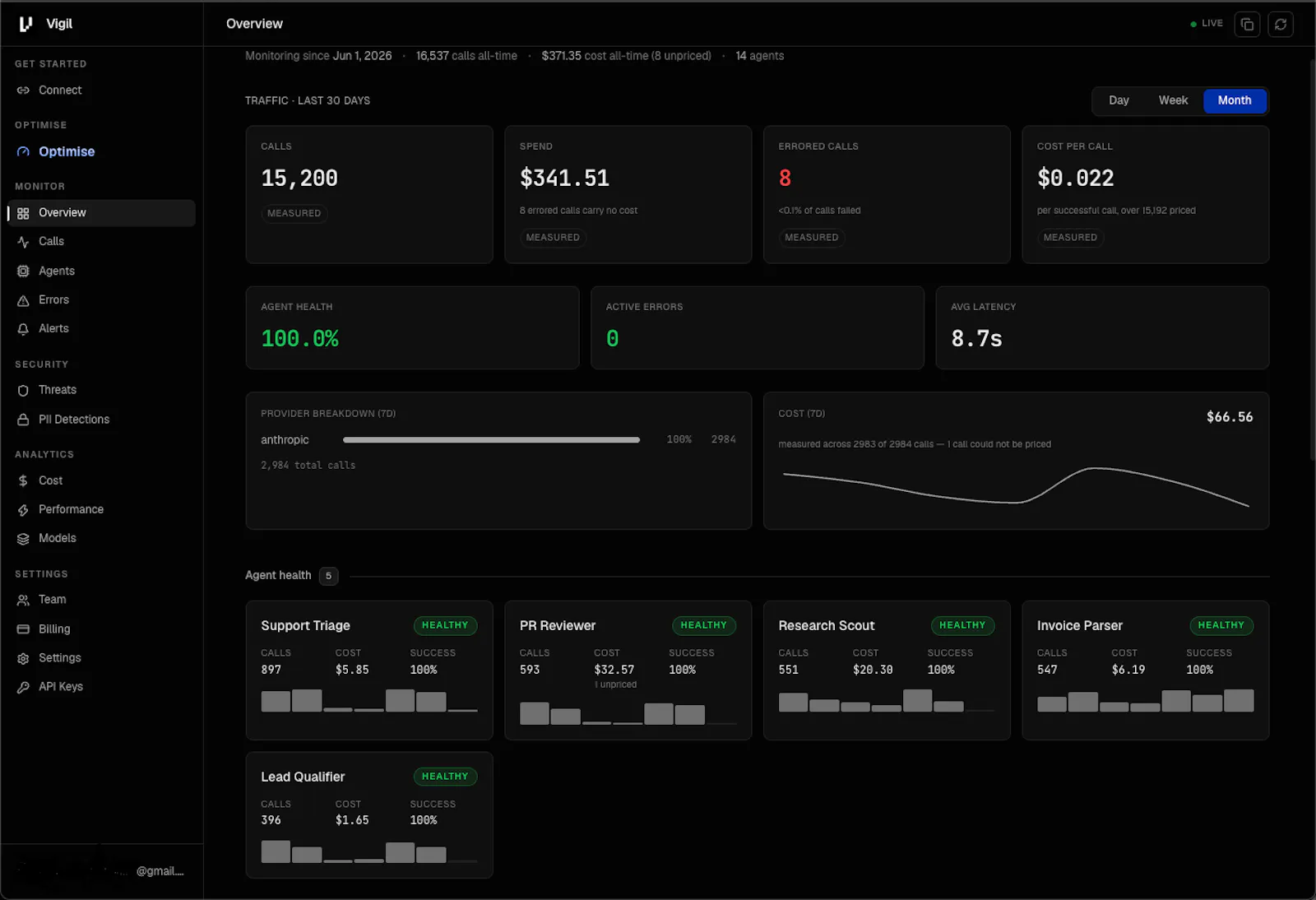Click PR Reviewer calls bar chart

[x=628, y=712]
